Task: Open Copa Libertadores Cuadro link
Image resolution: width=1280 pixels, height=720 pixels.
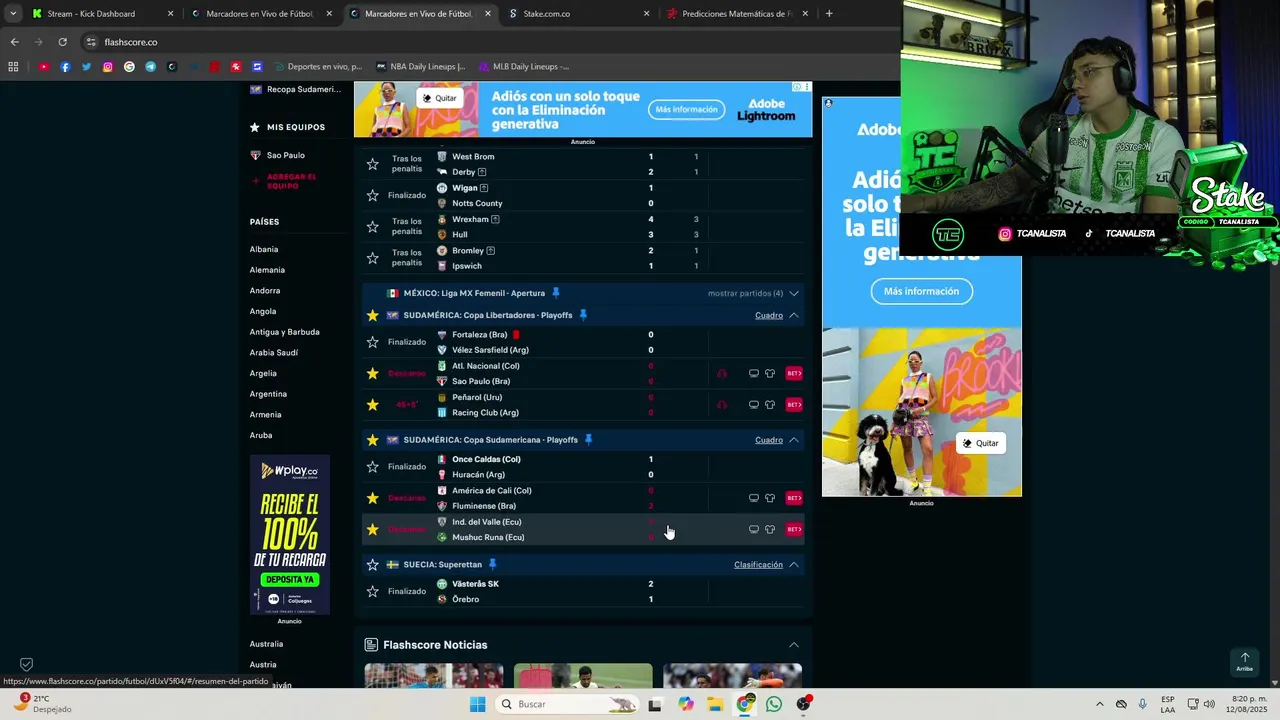Action: [769, 315]
